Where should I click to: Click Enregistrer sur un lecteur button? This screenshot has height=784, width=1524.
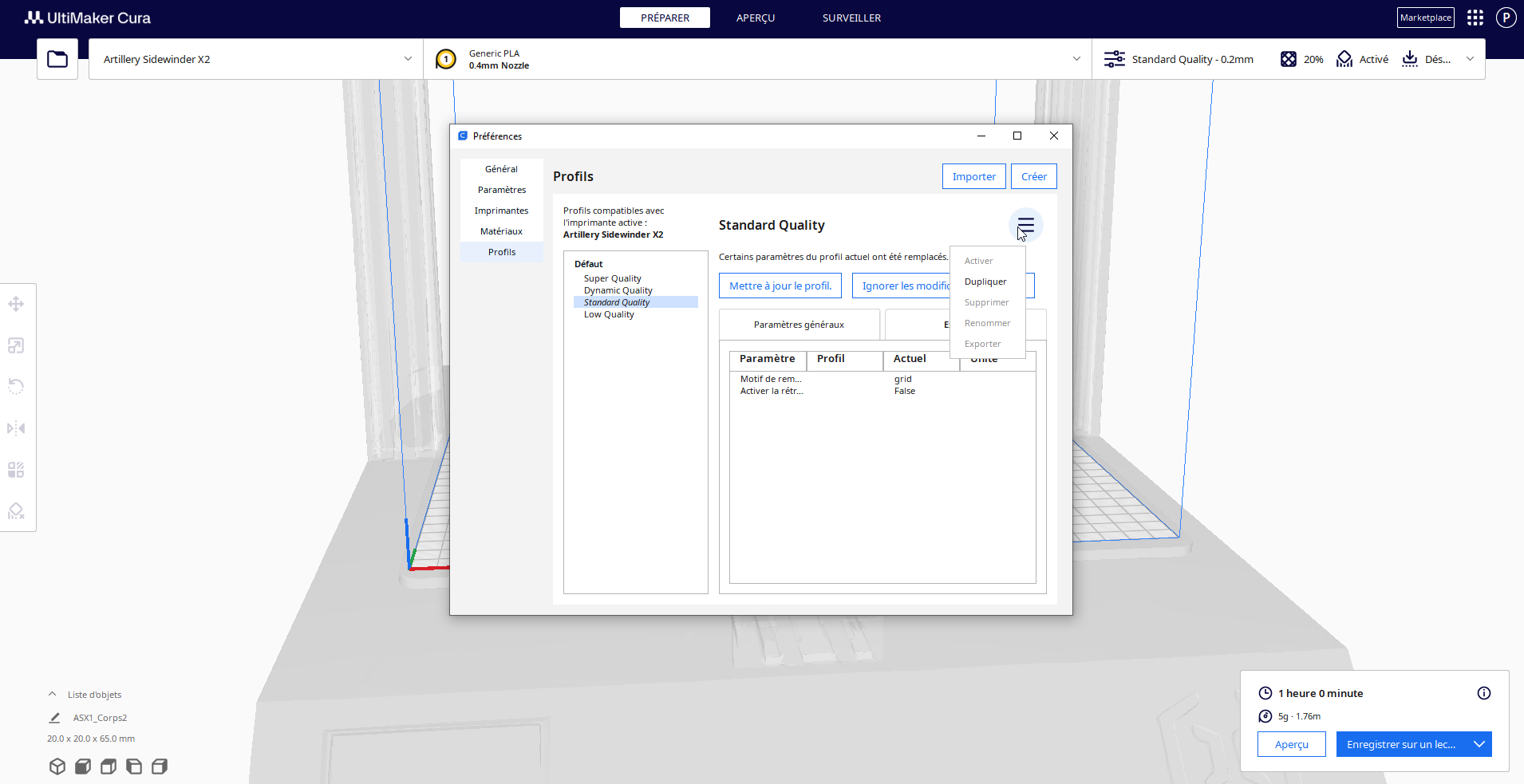[1401, 744]
